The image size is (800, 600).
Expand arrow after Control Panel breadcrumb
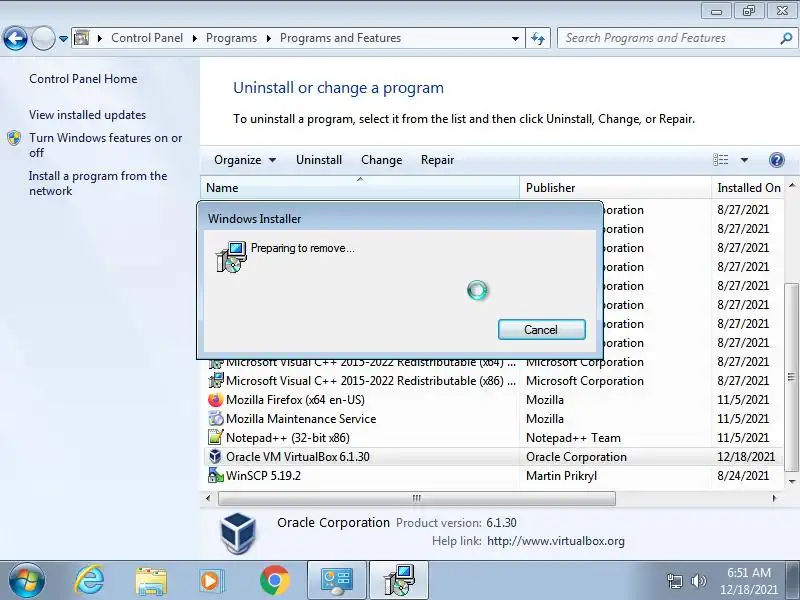point(195,38)
